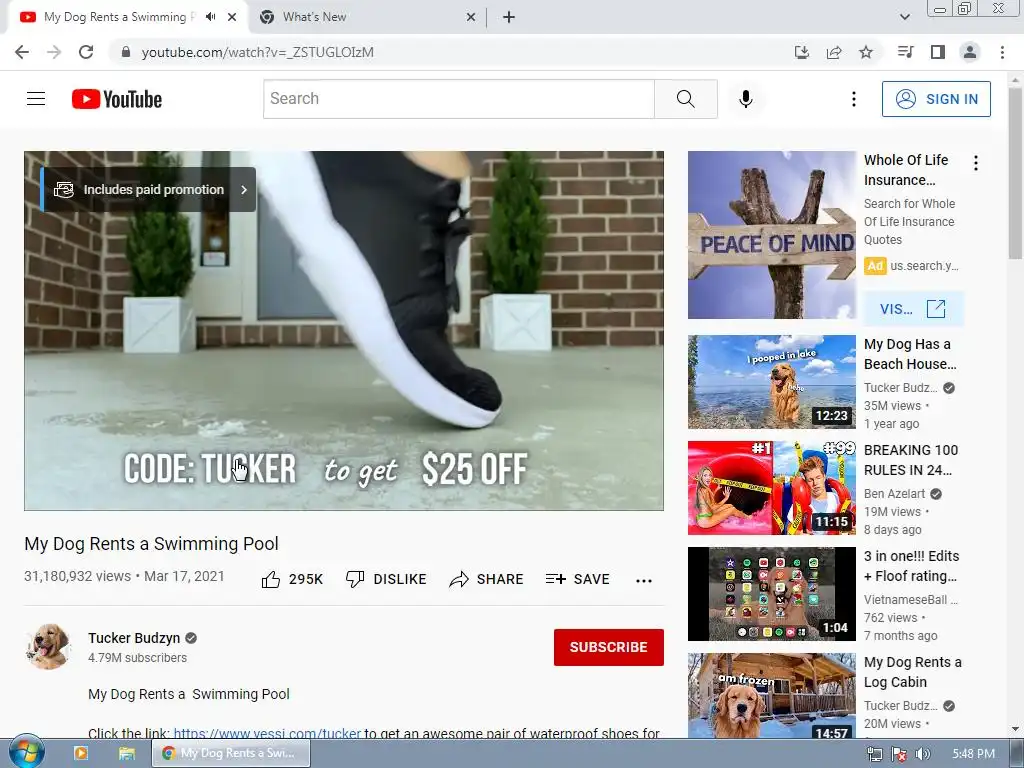This screenshot has width=1024, height=768.
Task: Open YouTube settings three-dot menu beside Sign In
Action: [854, 99]
